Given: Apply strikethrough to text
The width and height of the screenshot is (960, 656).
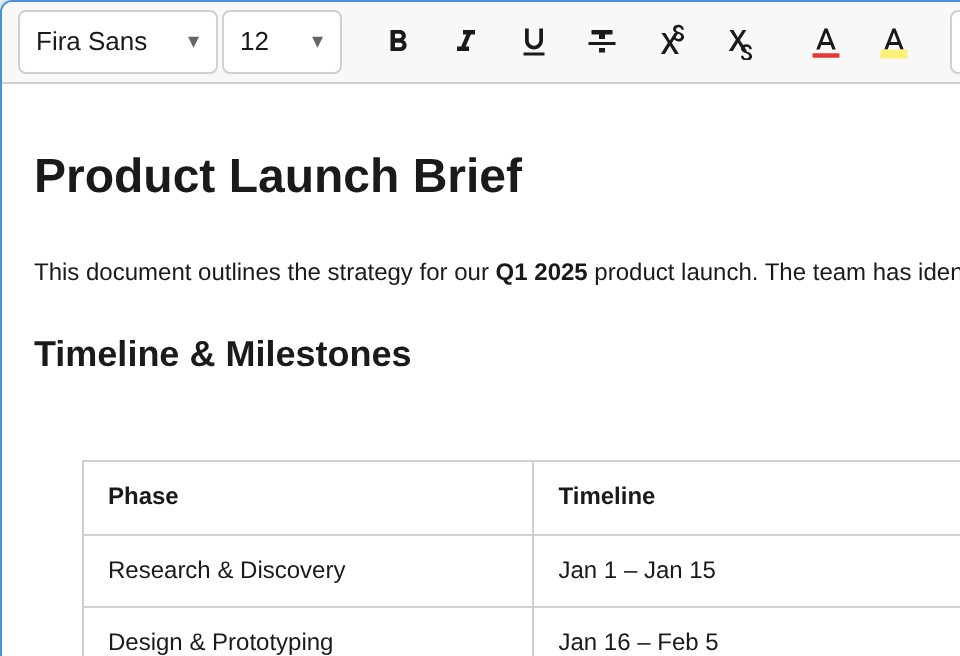Looking at the screenshot, I should click(x=602, y=41).
